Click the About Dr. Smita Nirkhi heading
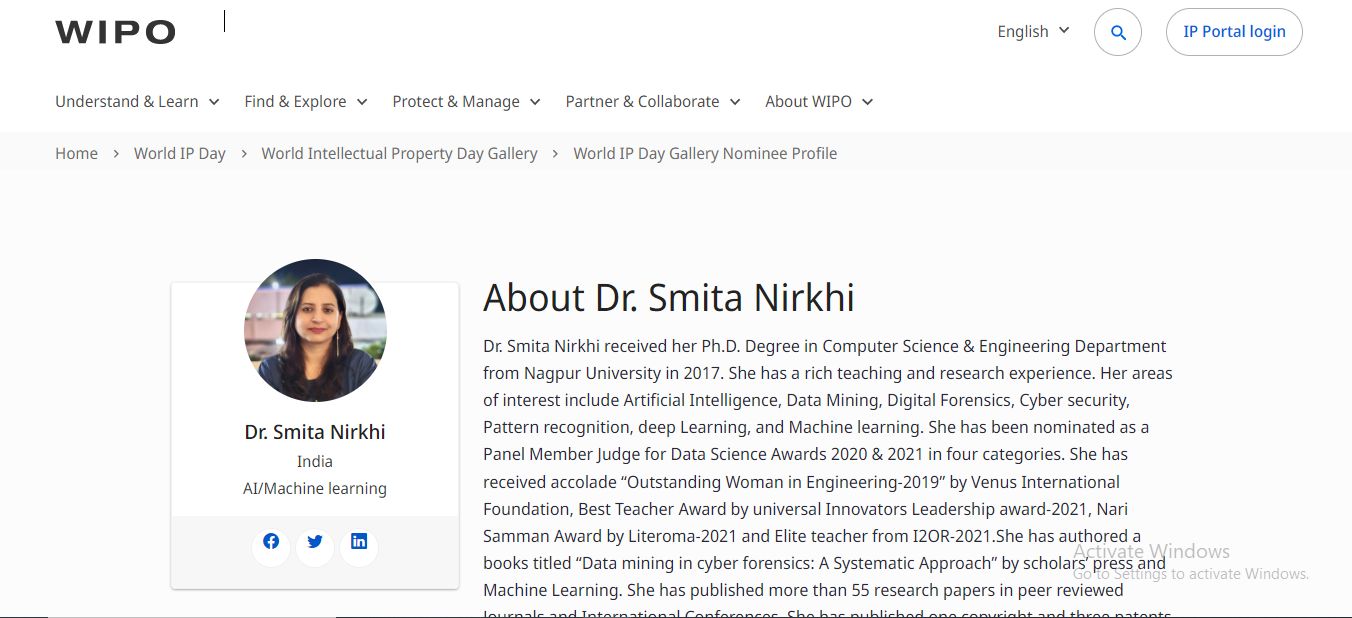The image size is (1352, 618). pos(668,298)
